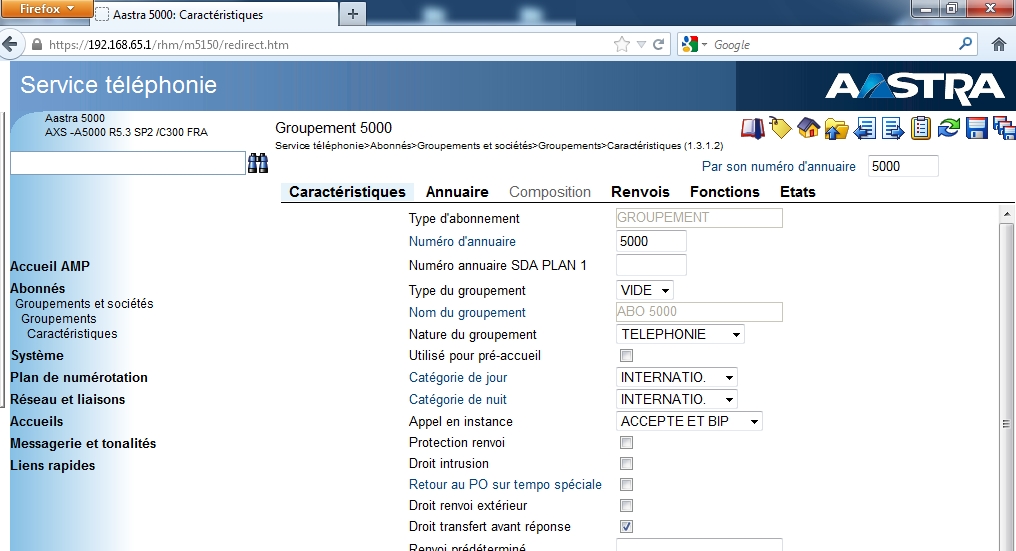The height and width of the screenshot is (551, 1016).
Task: Open Firefox home page icon
Action: point(999,44)
